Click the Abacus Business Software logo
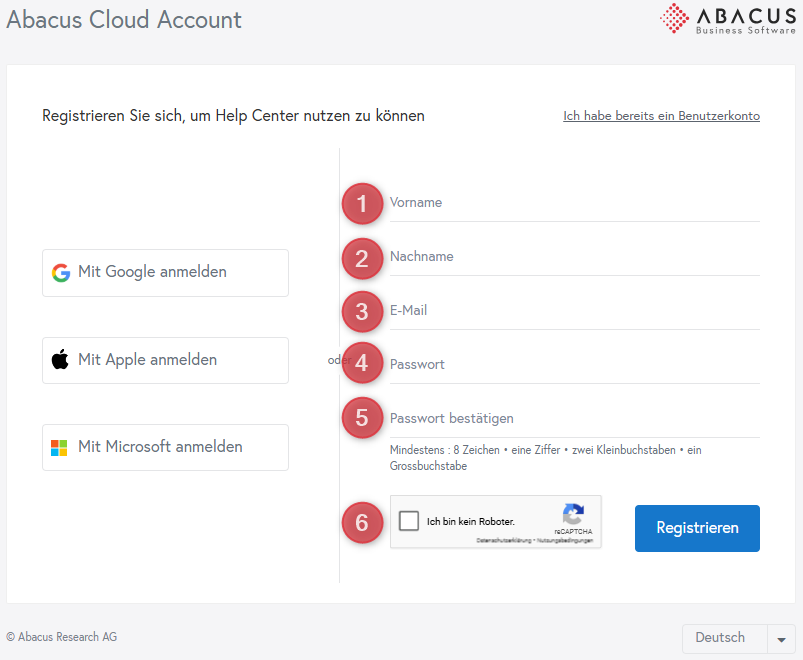This screenshot has width=803, height=660. click(728, 18)
